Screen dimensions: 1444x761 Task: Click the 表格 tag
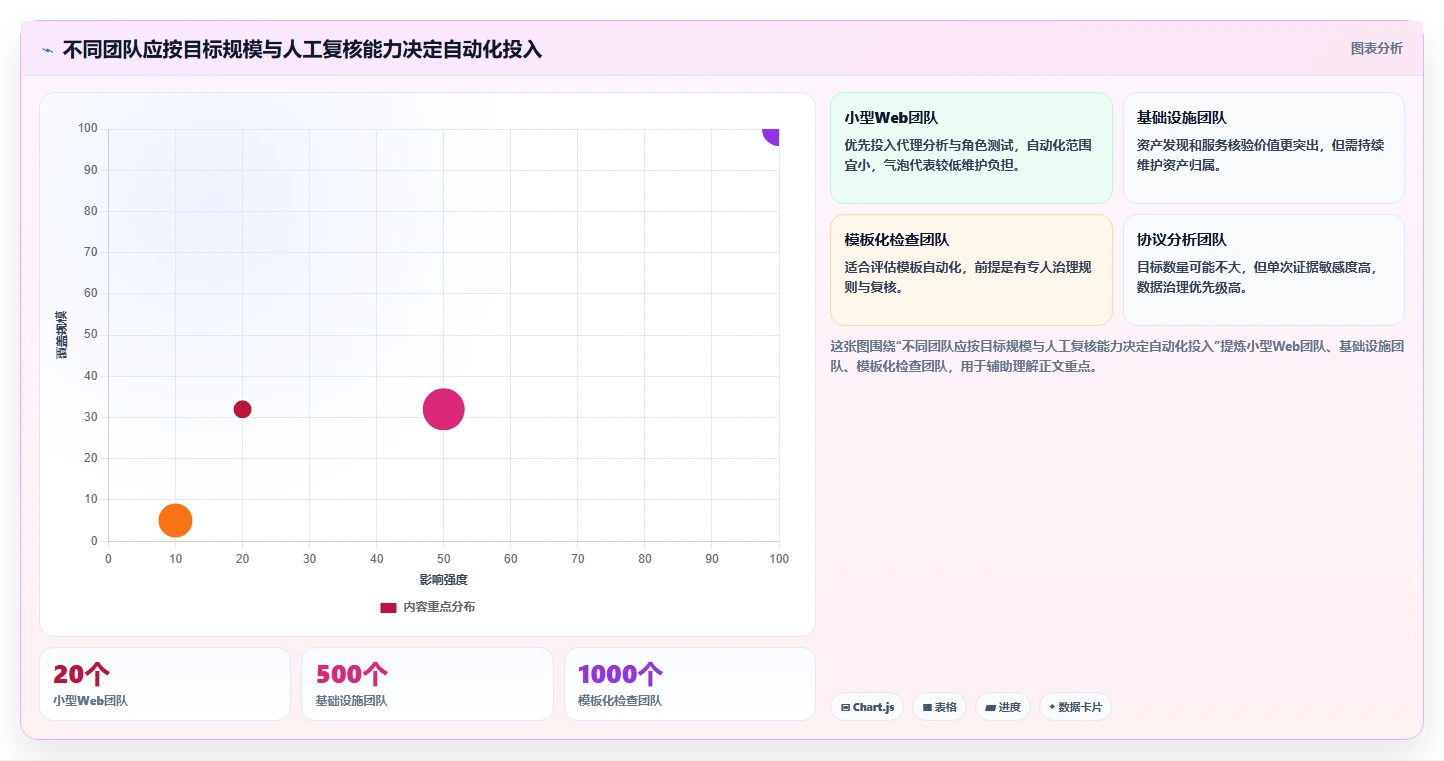point(939,707)
